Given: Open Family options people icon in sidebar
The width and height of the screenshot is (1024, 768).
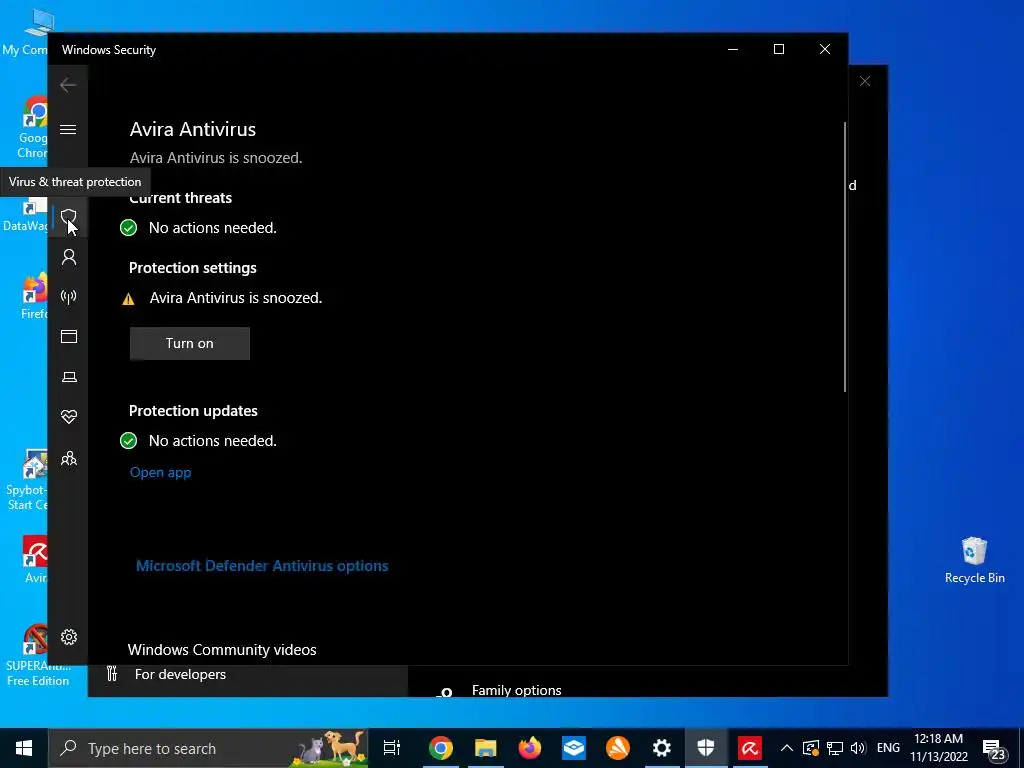Looking at the screenshot, I should click(x=69, y=458).
